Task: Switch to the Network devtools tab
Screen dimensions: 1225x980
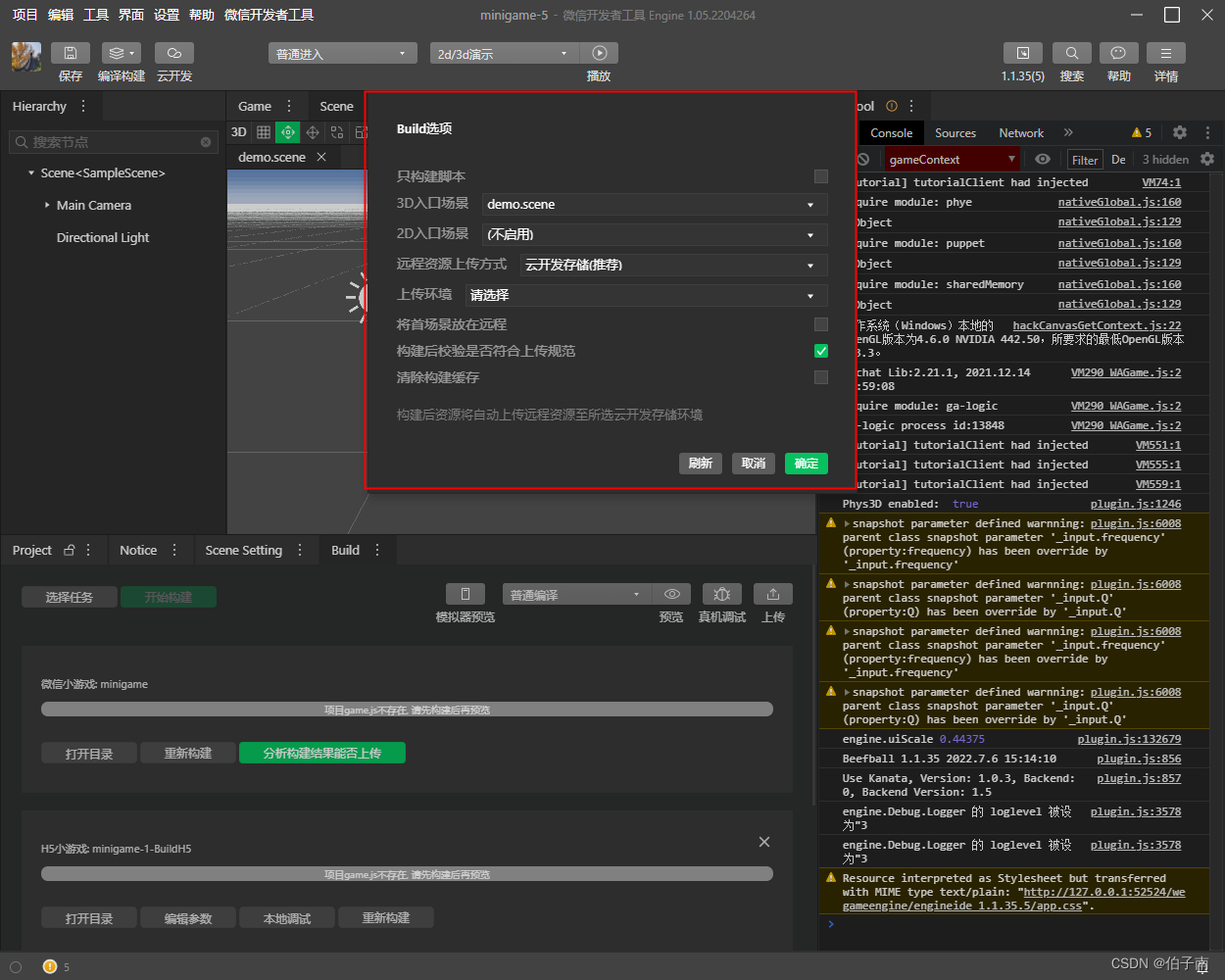Action: [1021, 133]
